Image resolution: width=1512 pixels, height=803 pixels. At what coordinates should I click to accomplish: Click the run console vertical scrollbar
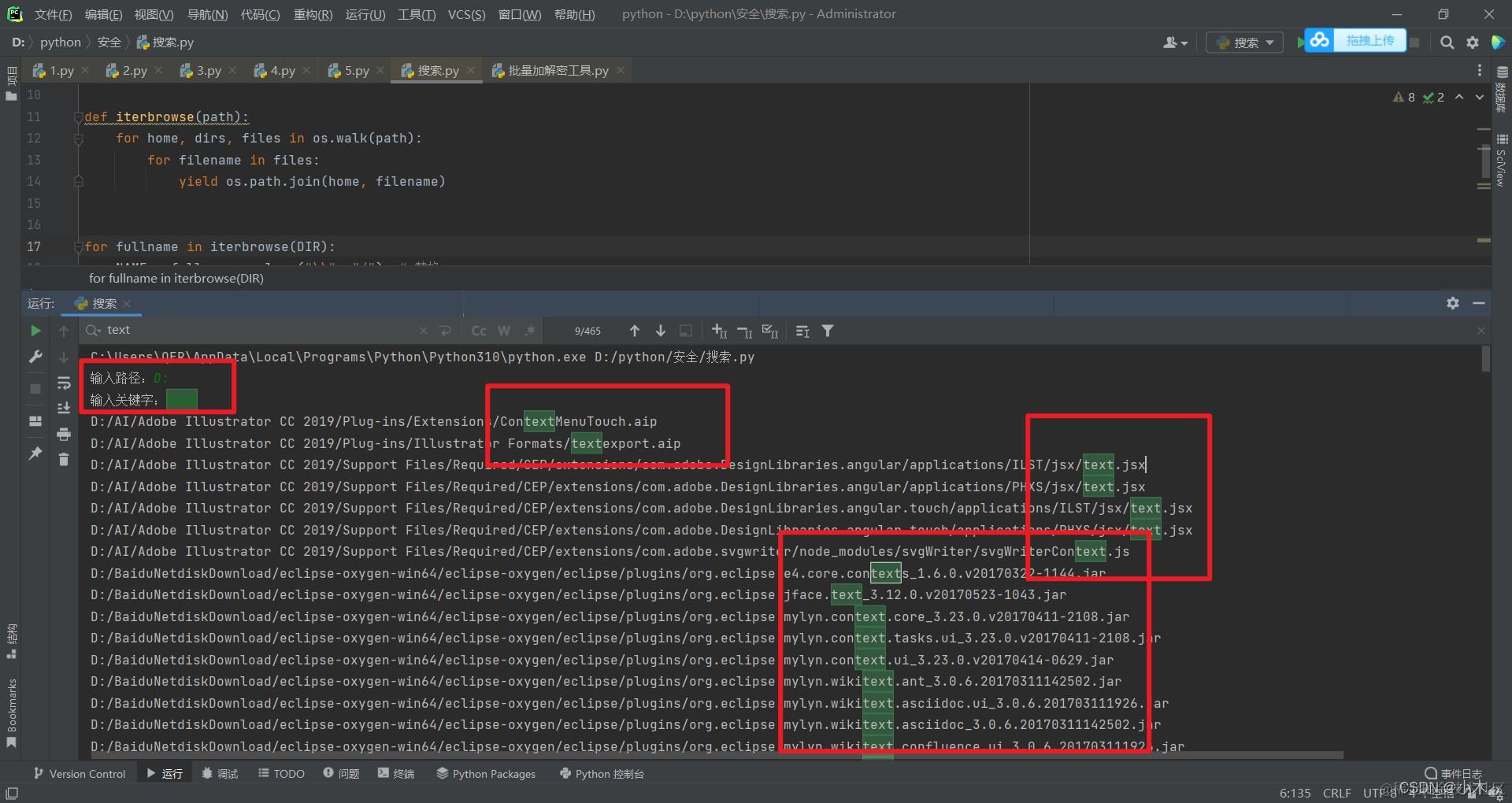[1485, 359]
